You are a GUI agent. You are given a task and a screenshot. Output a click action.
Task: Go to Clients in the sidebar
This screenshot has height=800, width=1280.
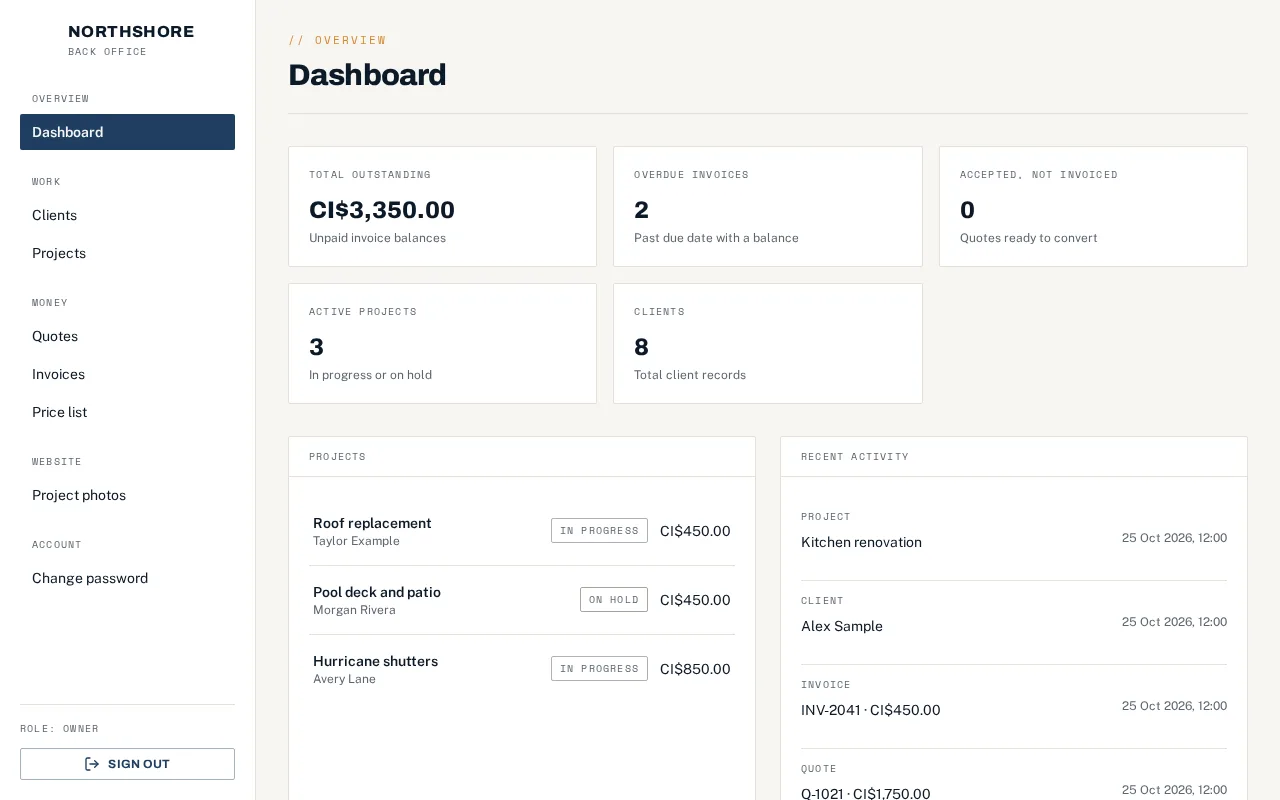(127, 215)
